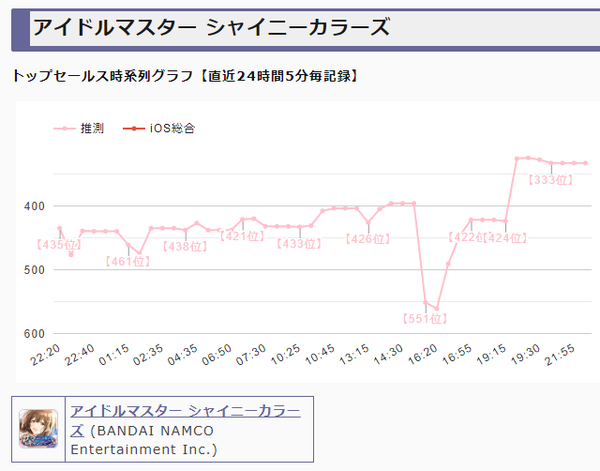
Task: Click the 10:25 x-axis time label
Action: [285, 355]
